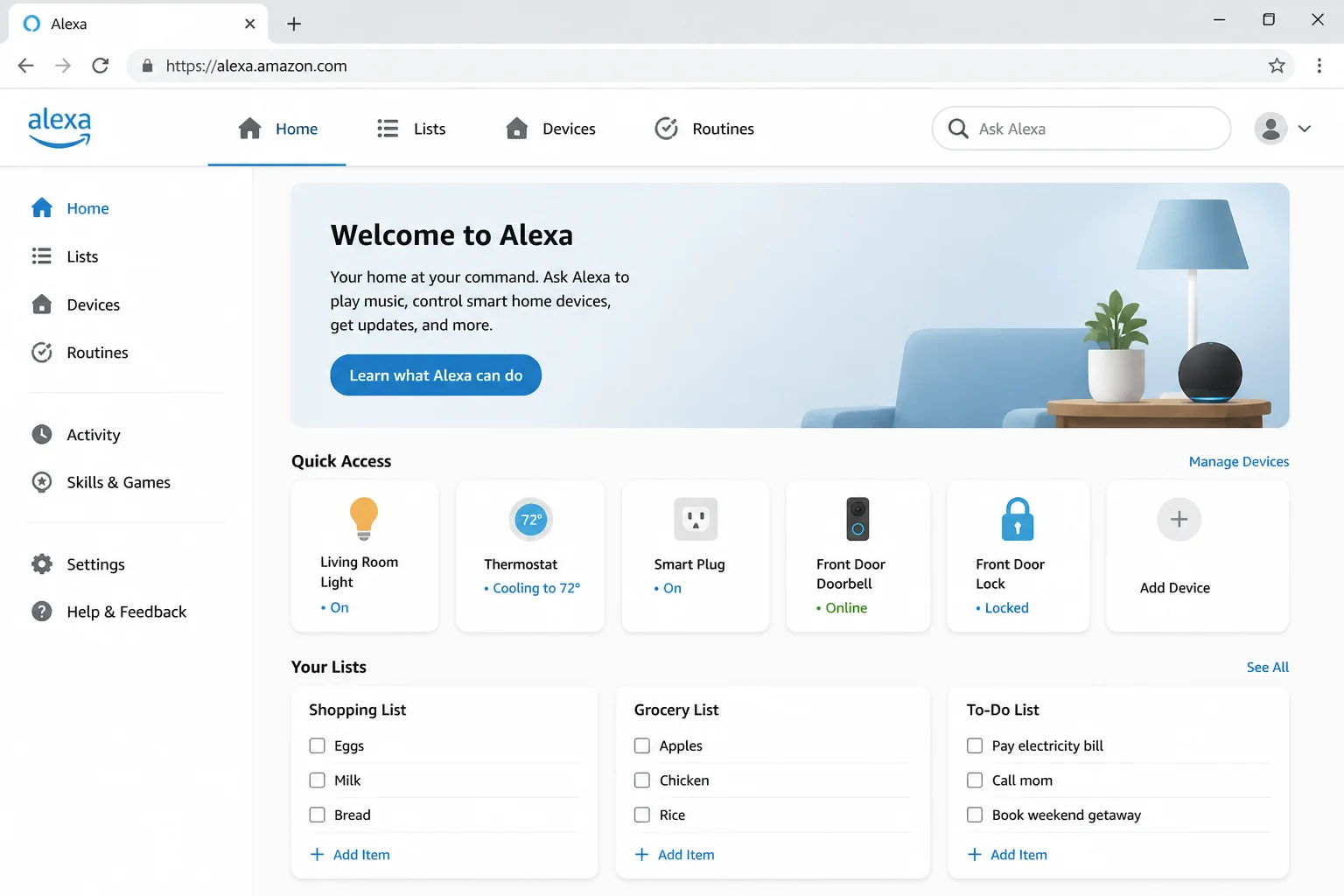Click the Thermostat 72° icon
Screen dimensions: 1344x896
(x=530, y=520)
